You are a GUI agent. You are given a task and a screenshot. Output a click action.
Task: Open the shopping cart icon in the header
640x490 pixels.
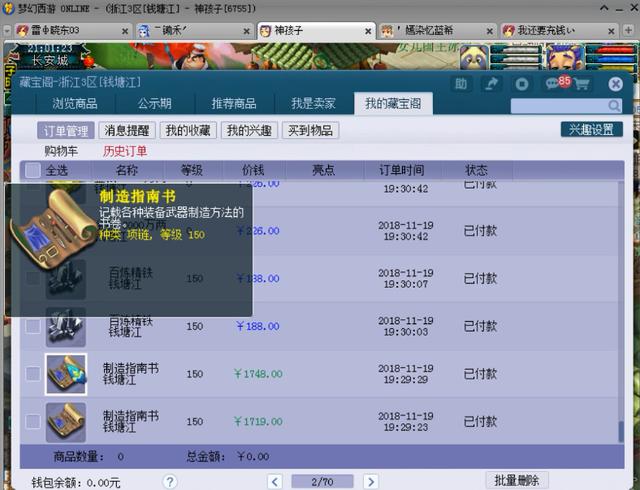click(x=582, y=85)
